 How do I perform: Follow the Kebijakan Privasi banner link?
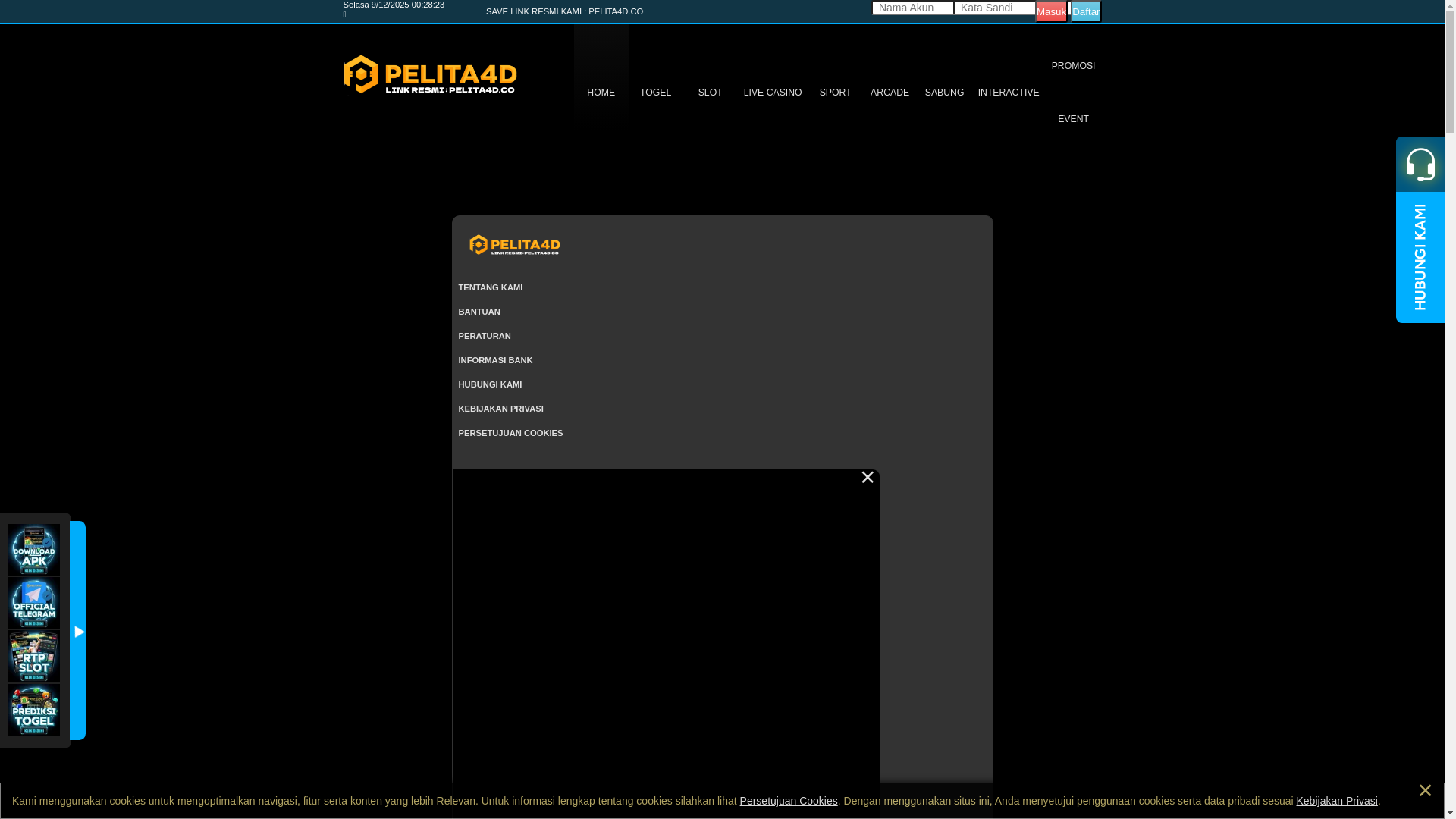(x=1337, y=801)
